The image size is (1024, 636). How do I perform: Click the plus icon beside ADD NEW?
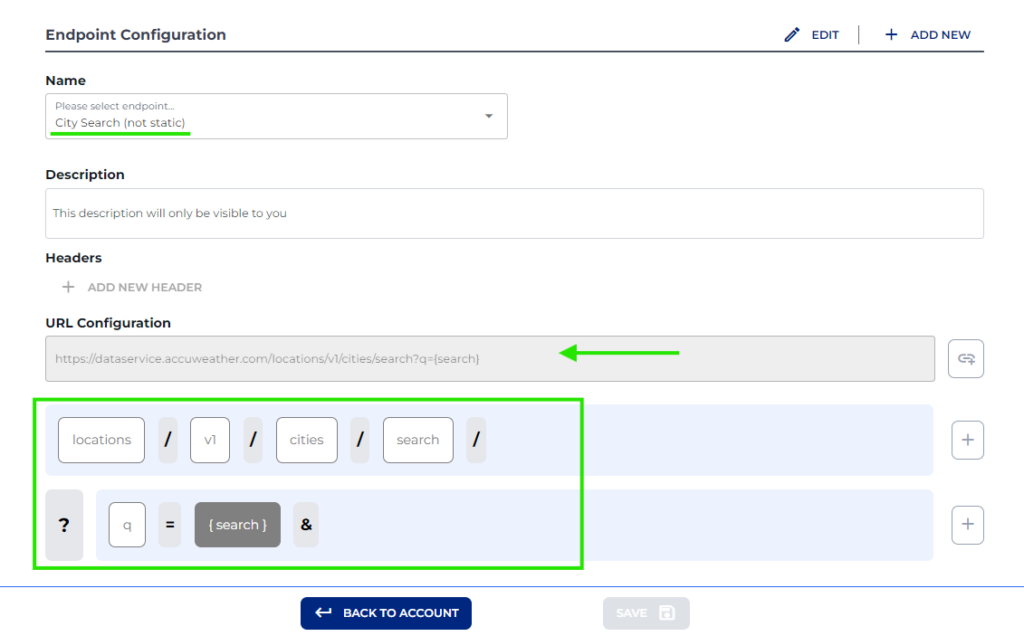889,34
